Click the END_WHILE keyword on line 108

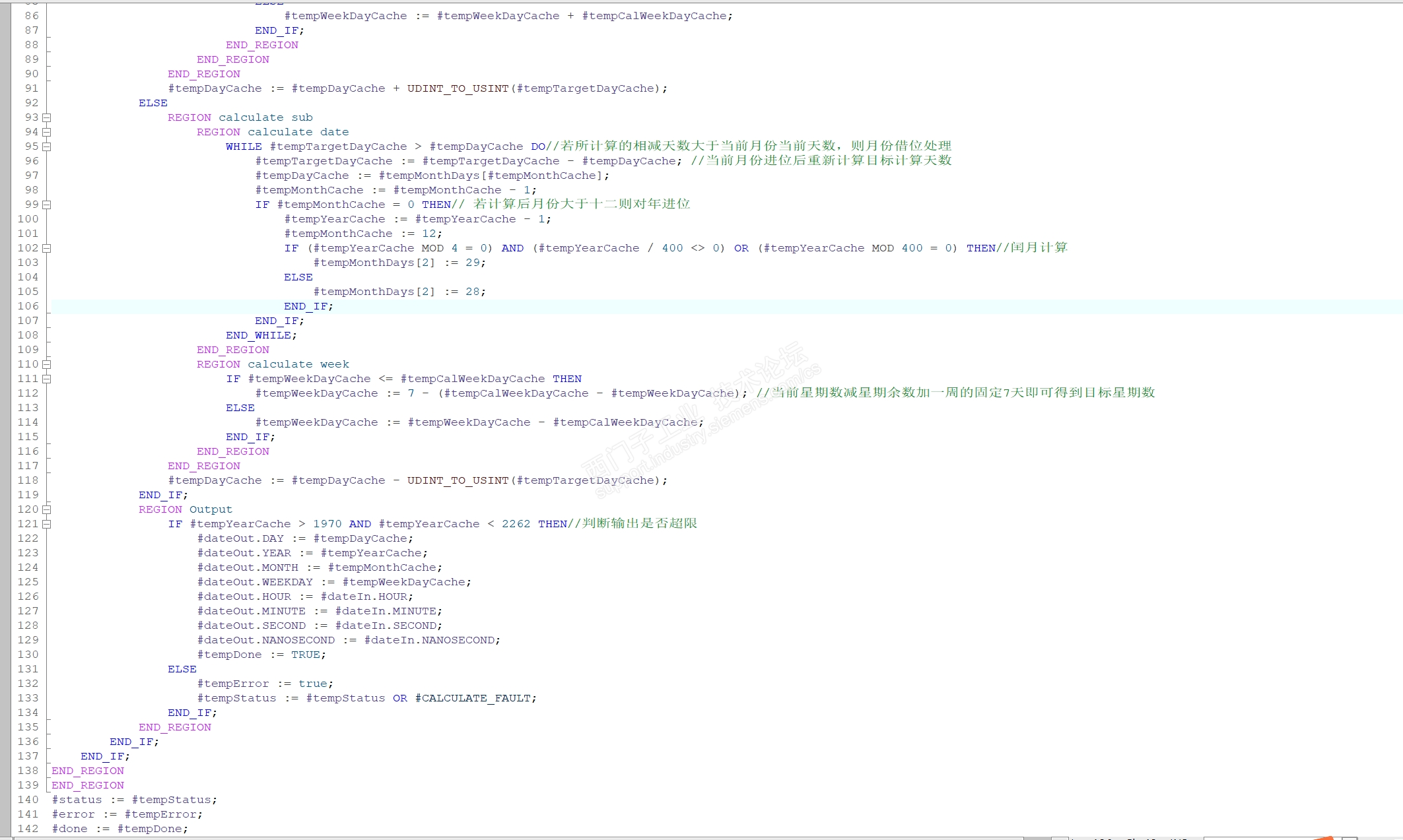[260, 335]
